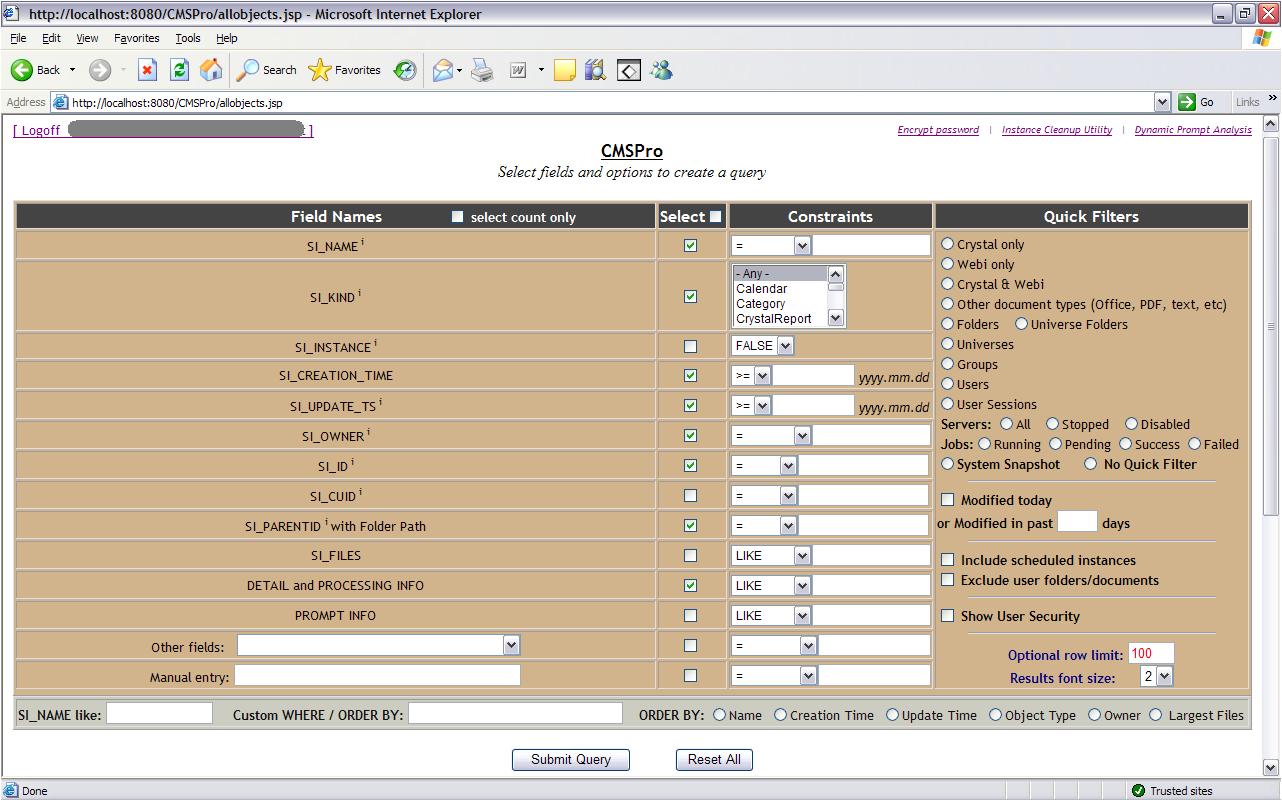This screenshot has height=802, width=1282.
Task: Open SI_OWNER operator dropdown
Action: [771, 436]
